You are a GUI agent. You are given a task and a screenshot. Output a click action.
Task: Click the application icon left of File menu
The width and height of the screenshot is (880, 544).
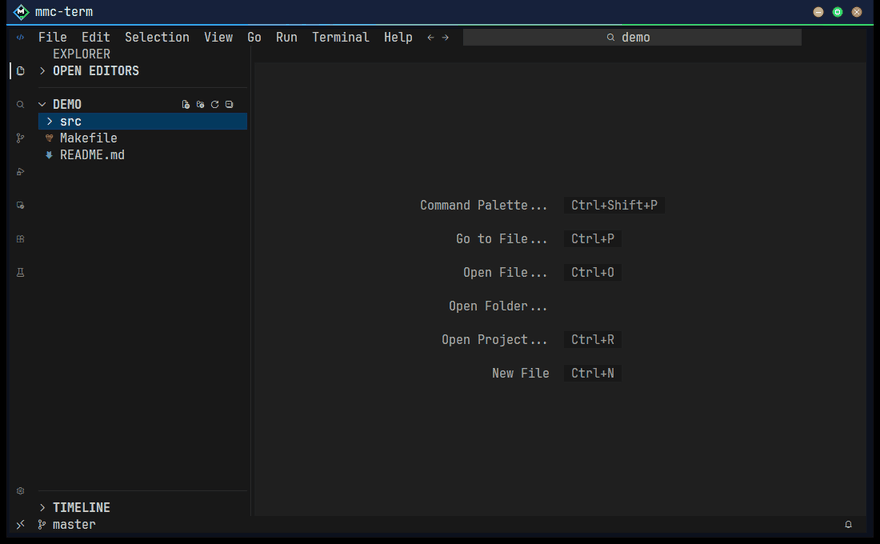pos(20,38)
